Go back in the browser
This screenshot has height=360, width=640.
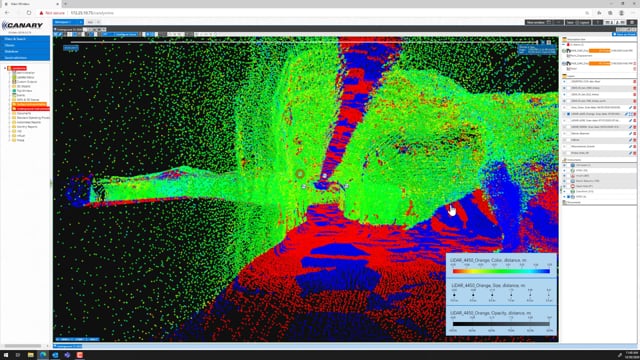click(x=7, y=13)
